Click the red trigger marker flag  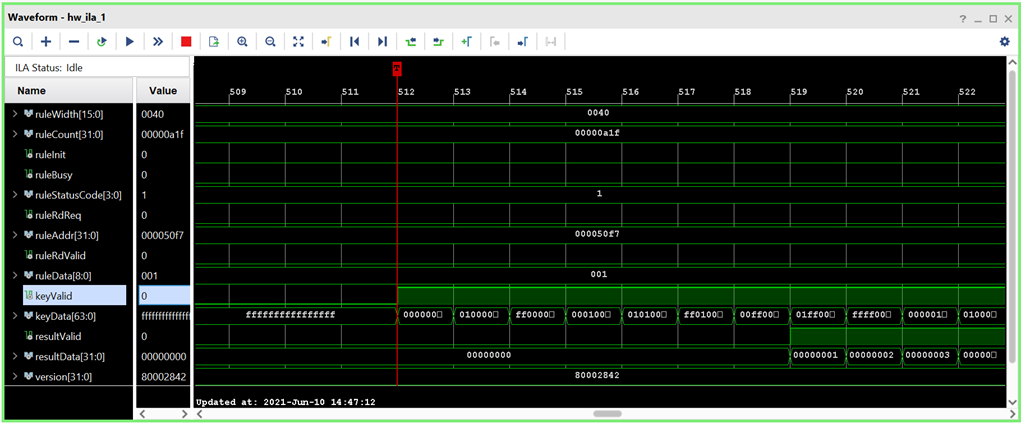coord(397,68)
